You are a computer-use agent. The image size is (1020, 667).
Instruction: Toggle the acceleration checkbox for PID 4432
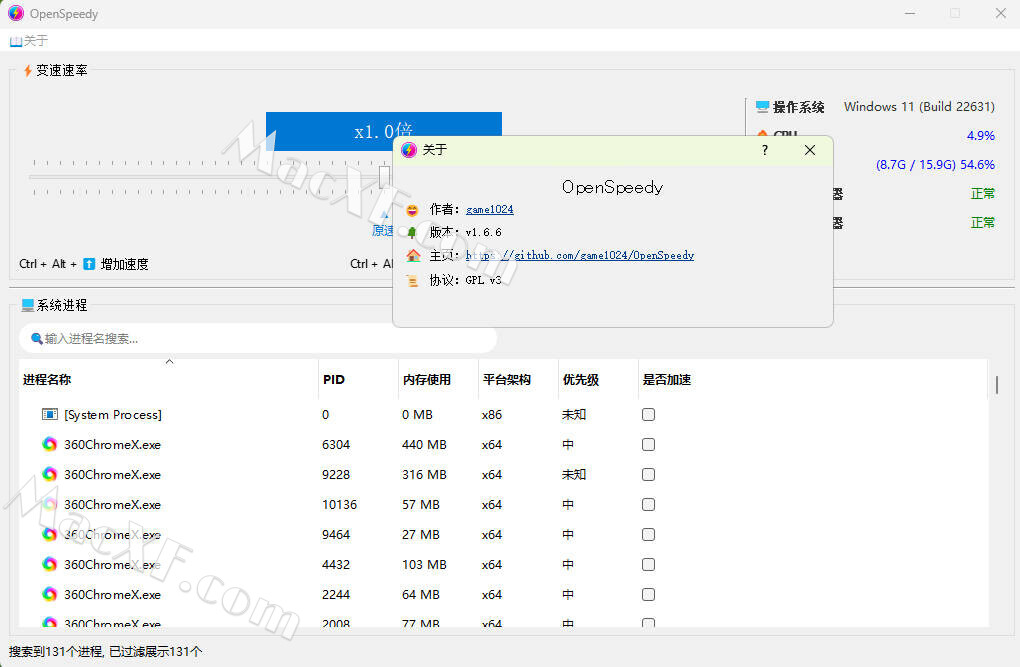[x=648, y=564]
